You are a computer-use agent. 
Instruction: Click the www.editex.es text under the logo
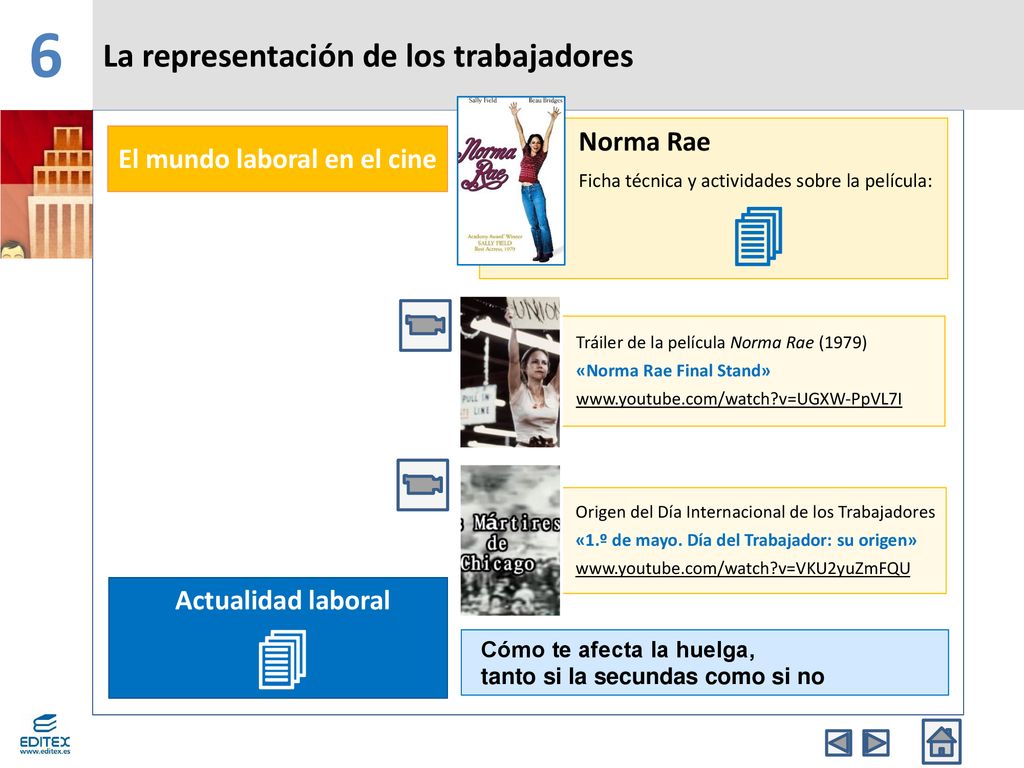pos(44,752)
